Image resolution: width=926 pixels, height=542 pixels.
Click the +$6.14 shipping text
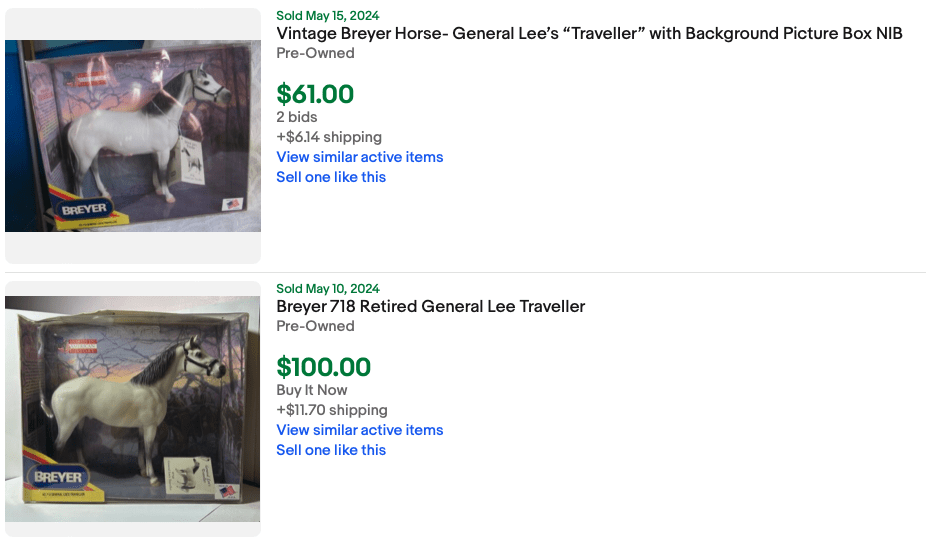tap(329, 137)
